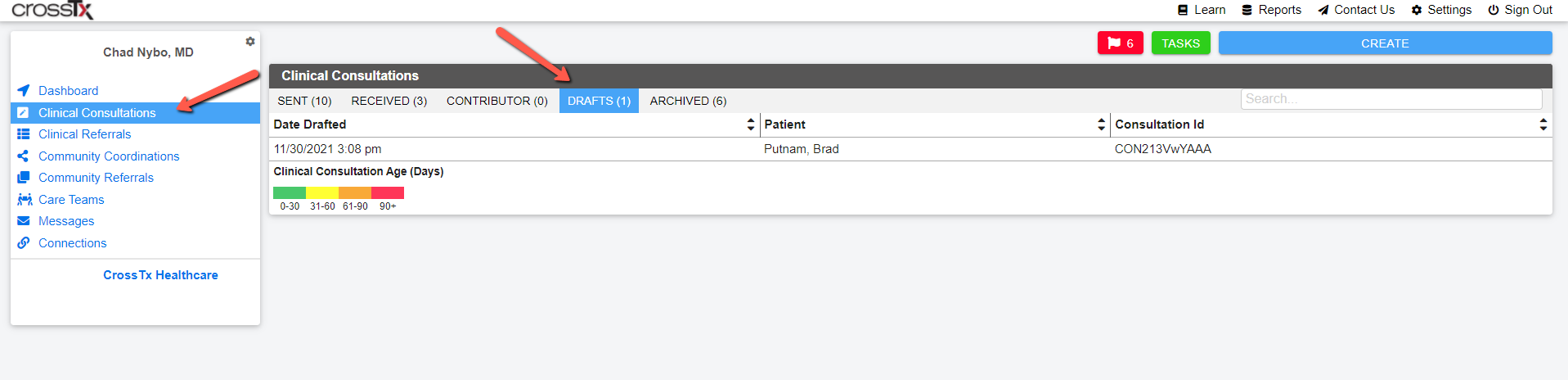
Task: Open the Messages envelope icon
Action: [24, 221]
